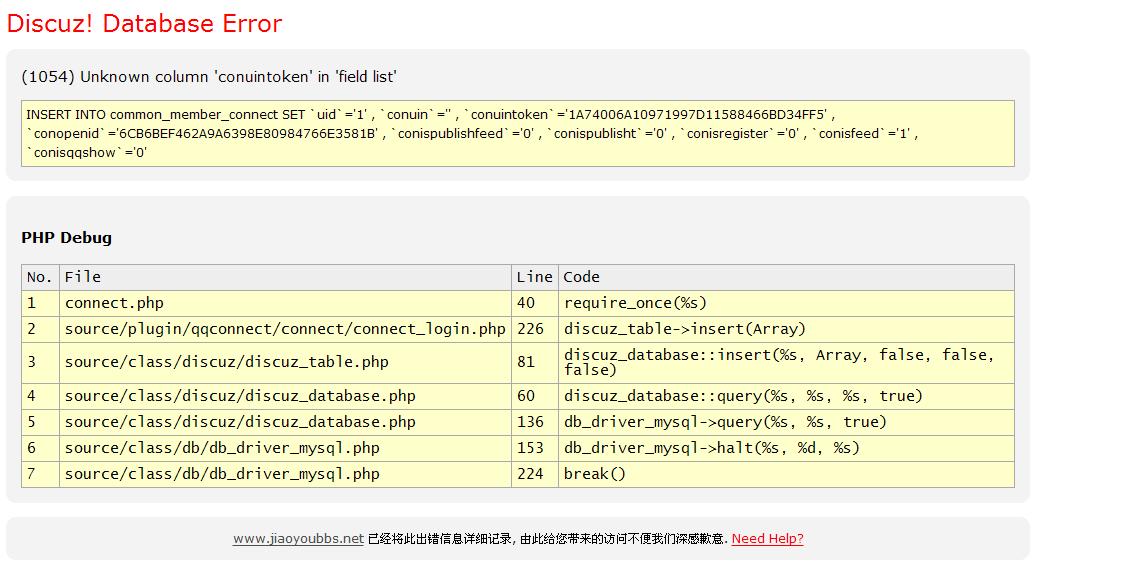Image resolution: width=1145 pixels, height=575 pixels.
Task: Click the PHP Debug heading
Action: click(x=66, y=237)
